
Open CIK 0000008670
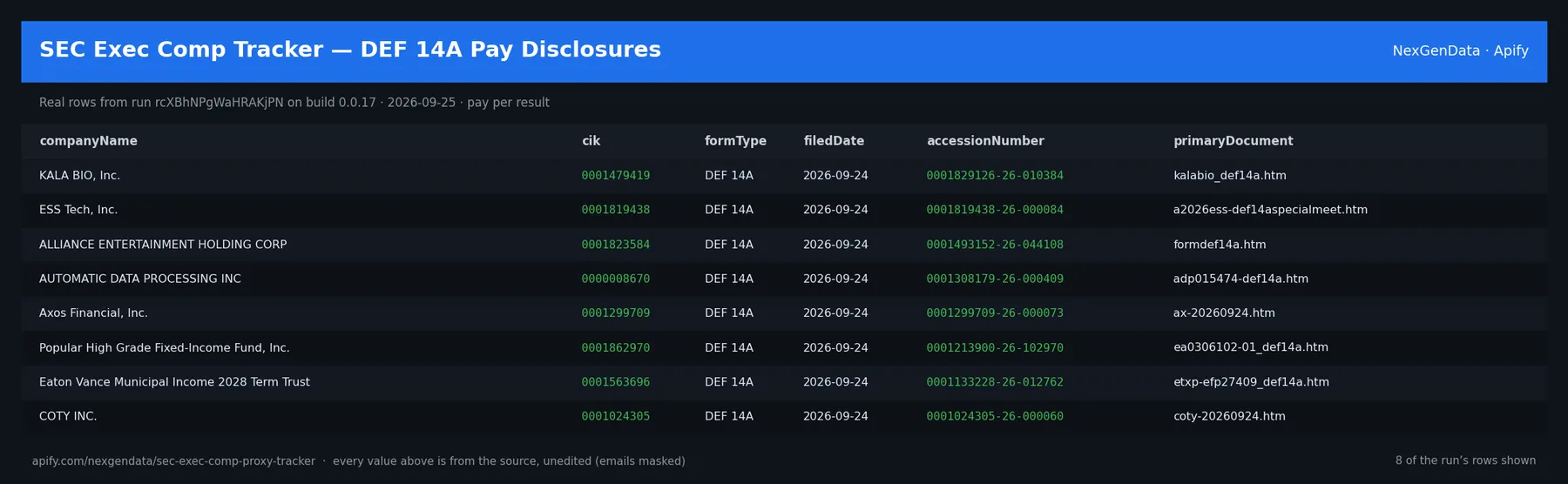pyautogui.click(x=616, y=279)
